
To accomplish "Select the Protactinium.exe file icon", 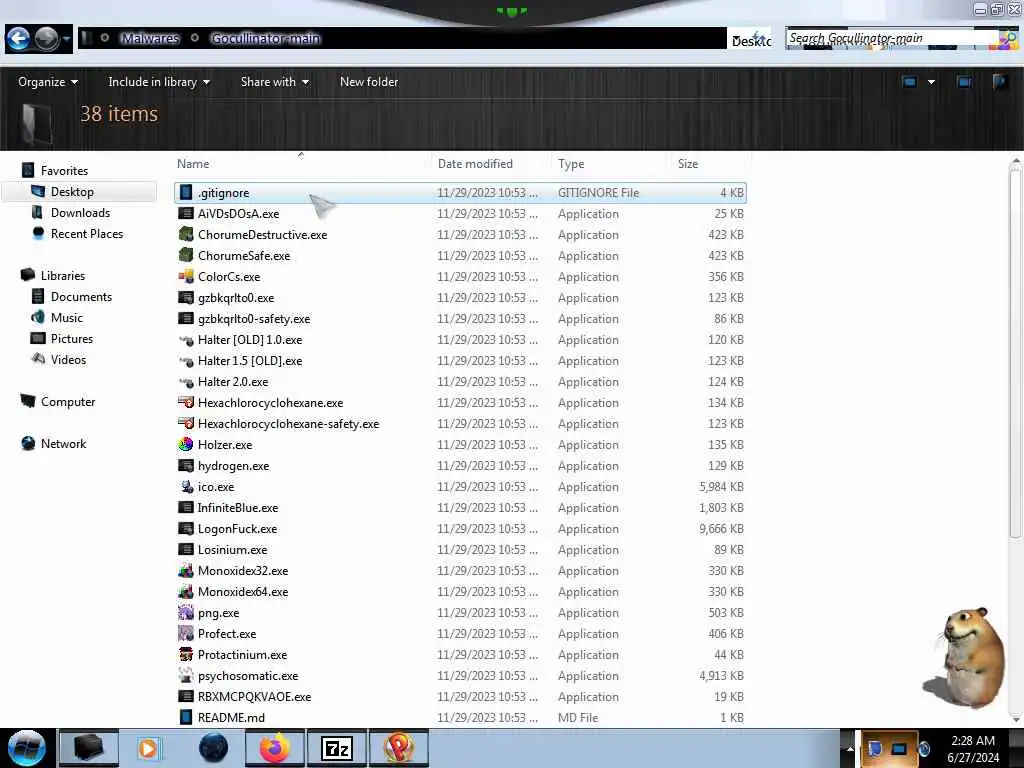I will click(186, 654).
